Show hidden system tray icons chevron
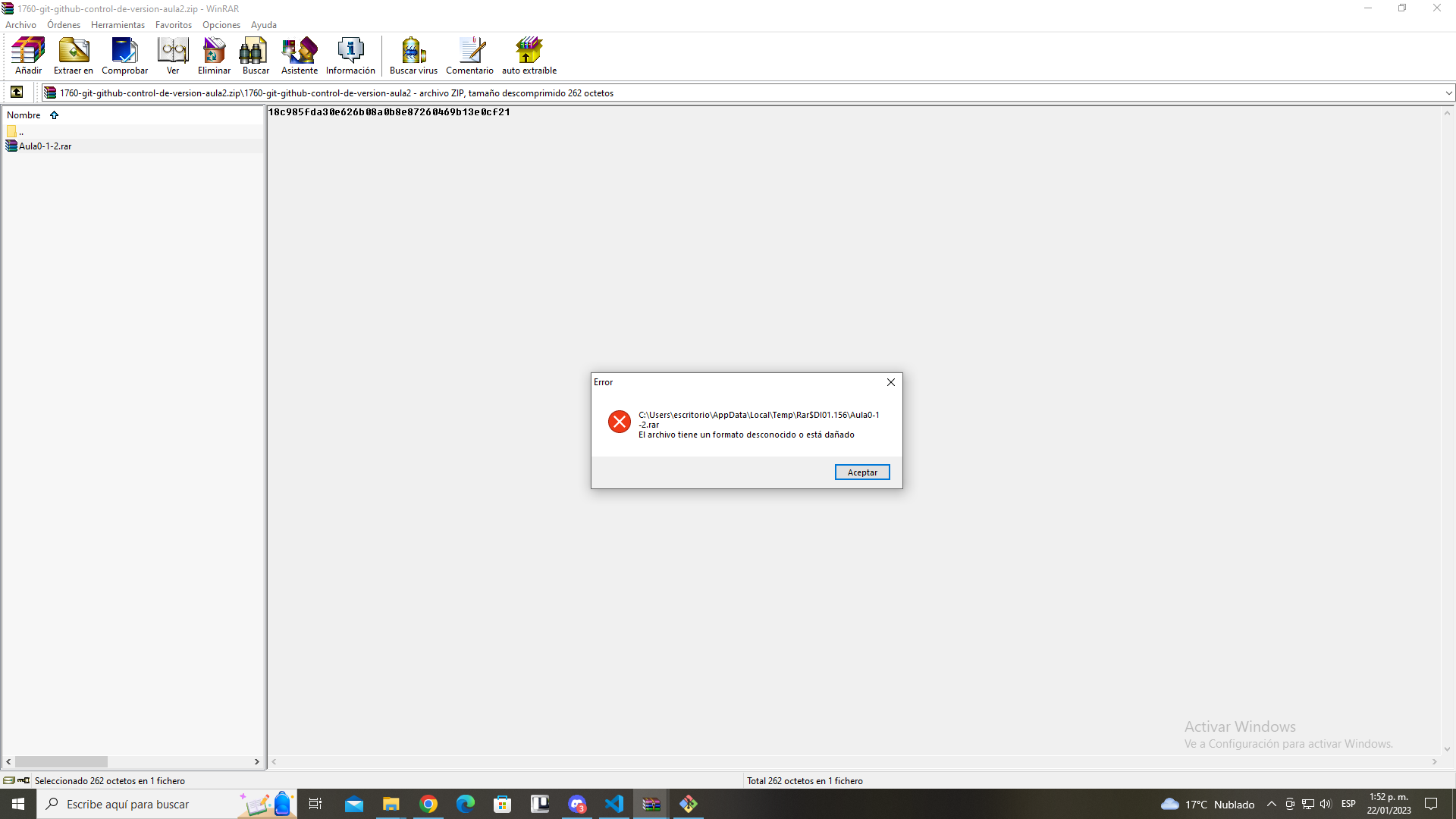This screenshot has height=819, width=1456. 1272,804
